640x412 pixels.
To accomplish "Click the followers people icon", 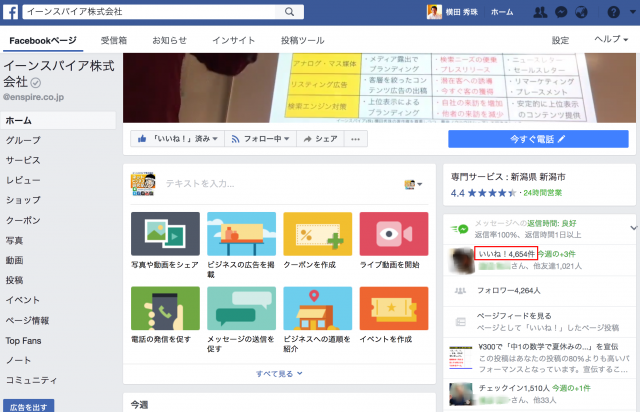I will point(460,291).
